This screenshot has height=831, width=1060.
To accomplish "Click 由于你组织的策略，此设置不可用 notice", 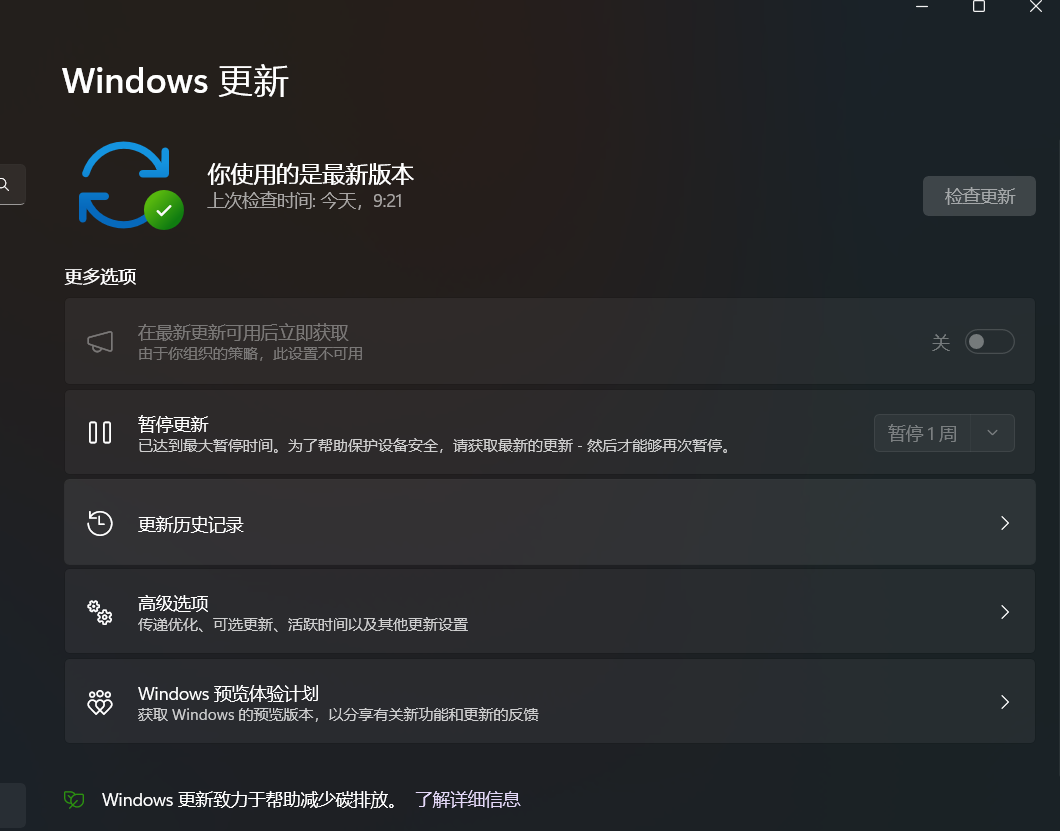I will tap(250, 354).
